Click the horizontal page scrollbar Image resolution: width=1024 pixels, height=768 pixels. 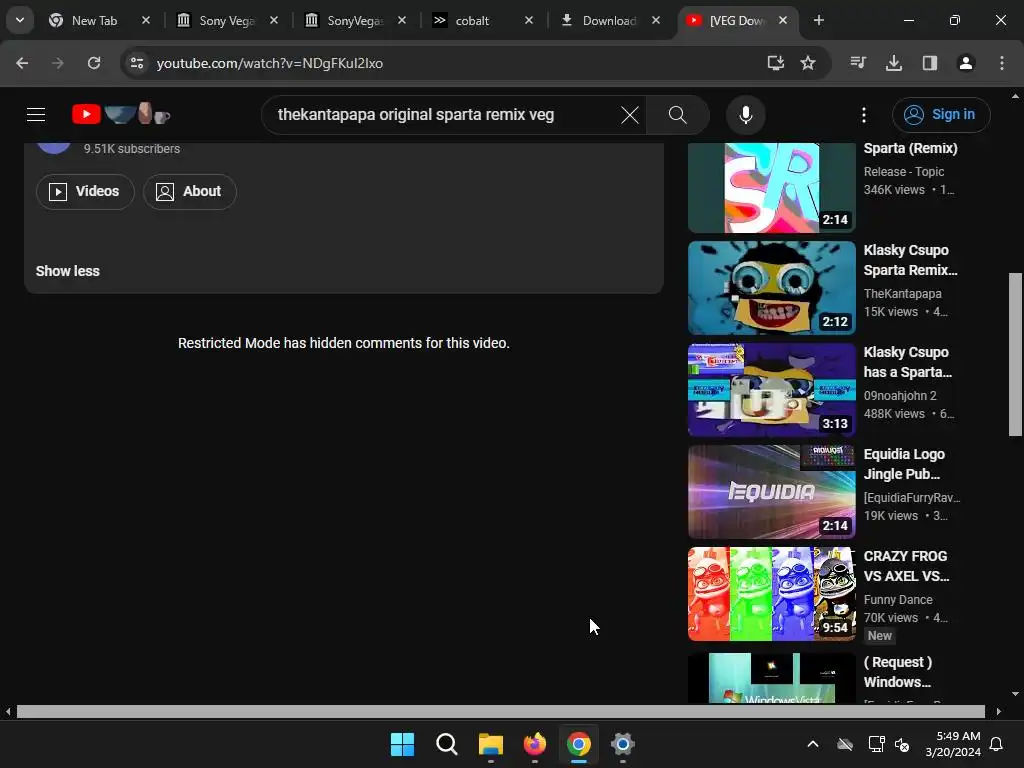coord(500,711)
